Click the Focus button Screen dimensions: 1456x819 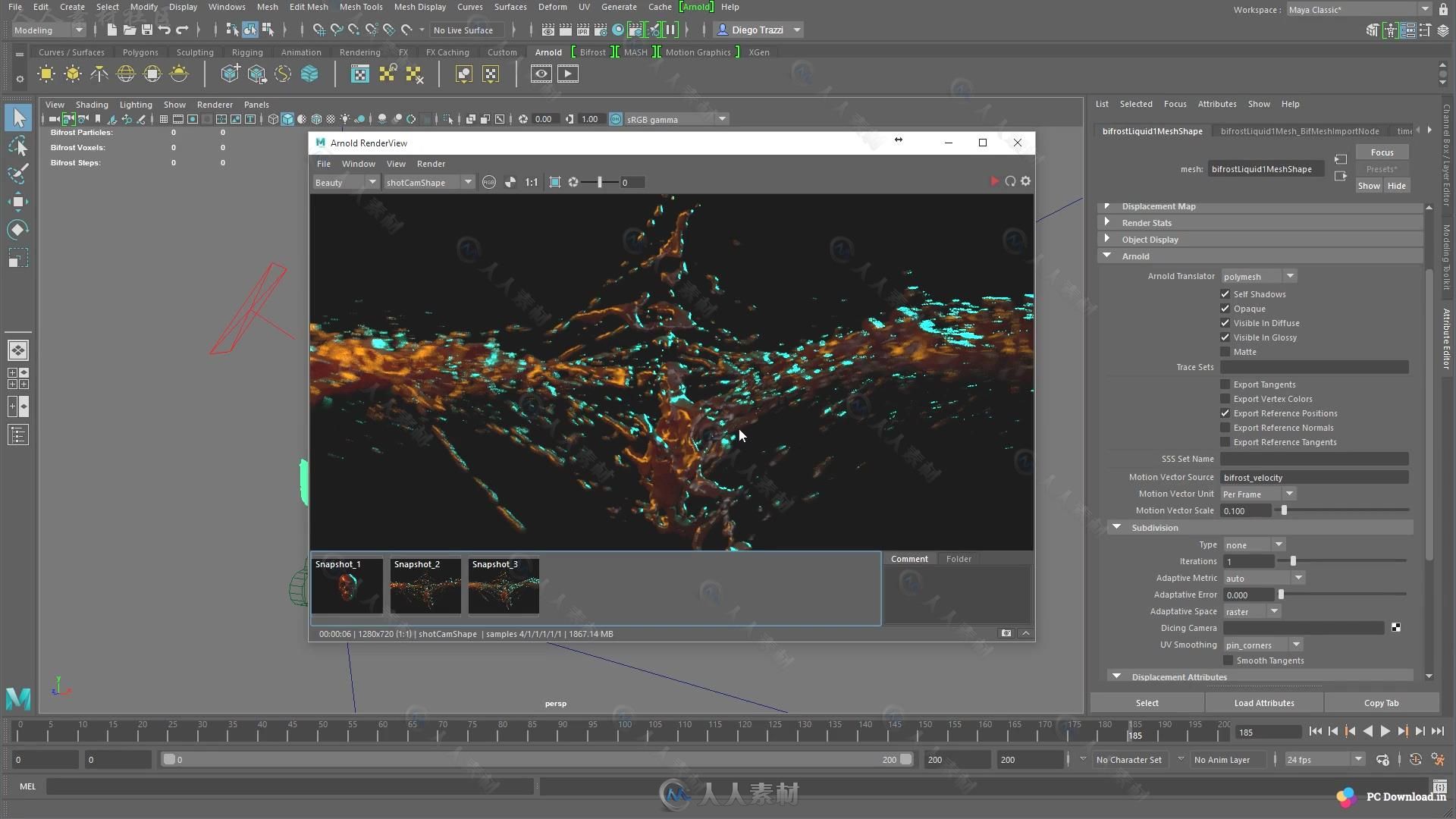[1382, 152]
